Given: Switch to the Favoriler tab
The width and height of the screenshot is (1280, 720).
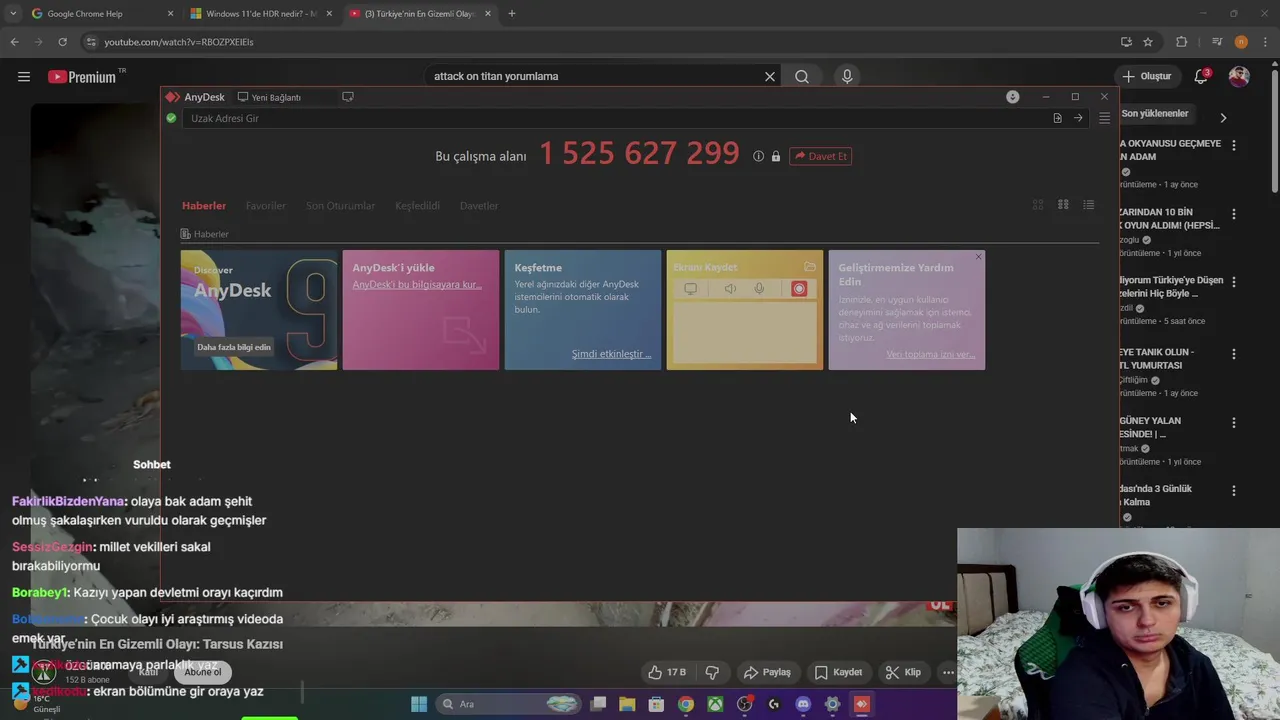Looking at the screenshot, I should (x=266, y=206).
